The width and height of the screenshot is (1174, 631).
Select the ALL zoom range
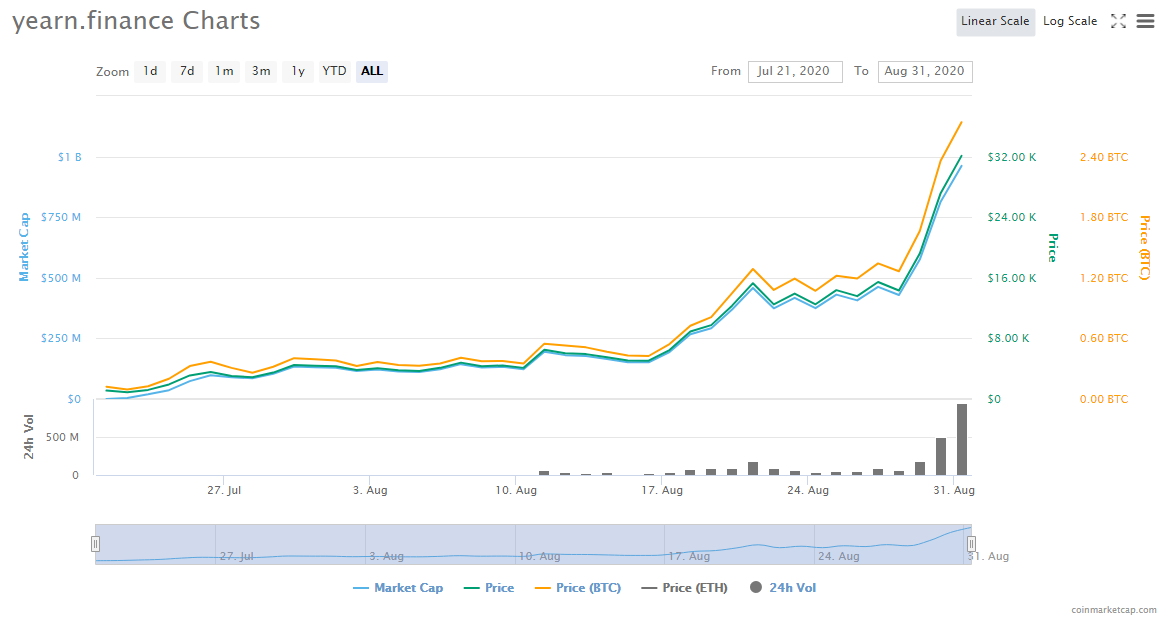(x=372, y=71)
